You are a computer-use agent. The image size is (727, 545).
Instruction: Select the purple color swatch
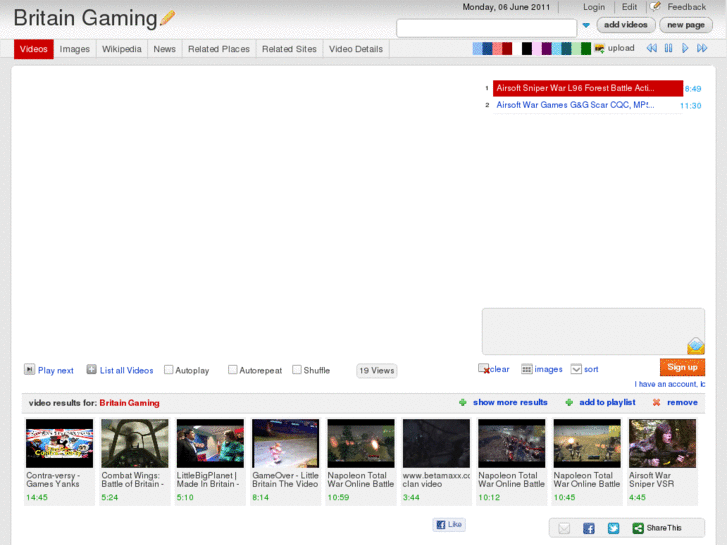point(546,48)
